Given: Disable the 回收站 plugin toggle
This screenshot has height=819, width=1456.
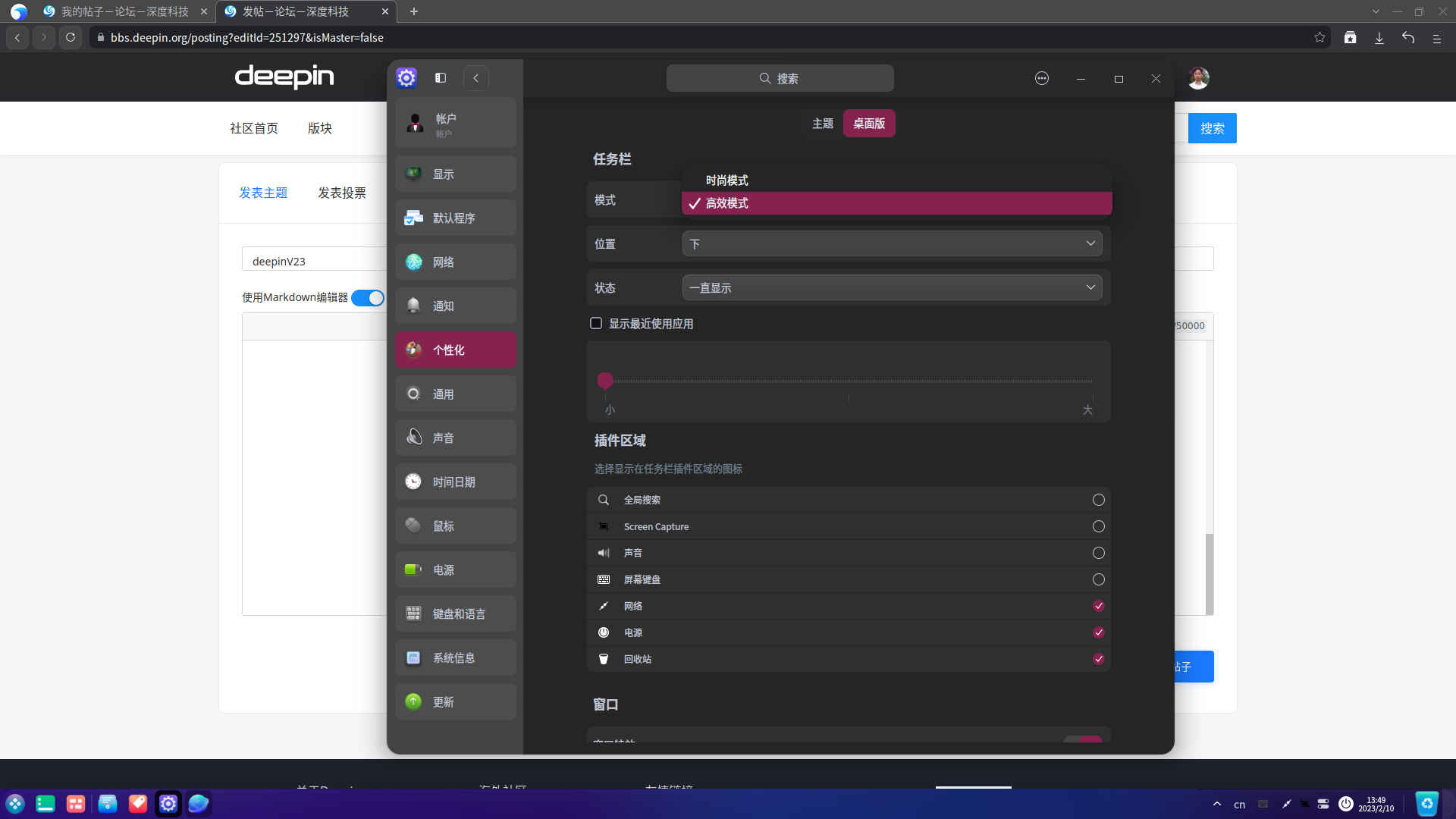Looking at the screenshot, I should (1098, 659).
